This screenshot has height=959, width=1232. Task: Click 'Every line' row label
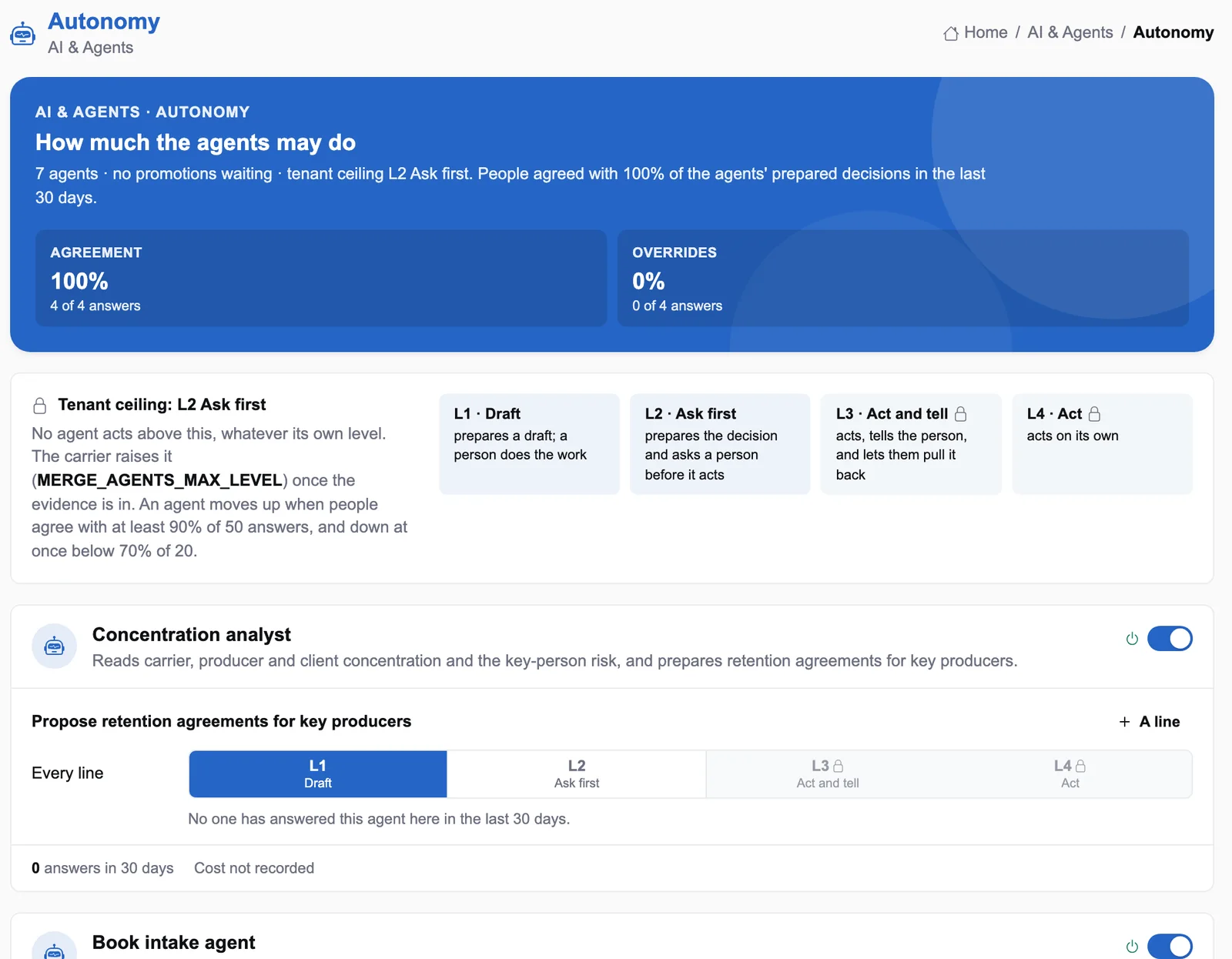pyautogui.click(x=68, y=773)
